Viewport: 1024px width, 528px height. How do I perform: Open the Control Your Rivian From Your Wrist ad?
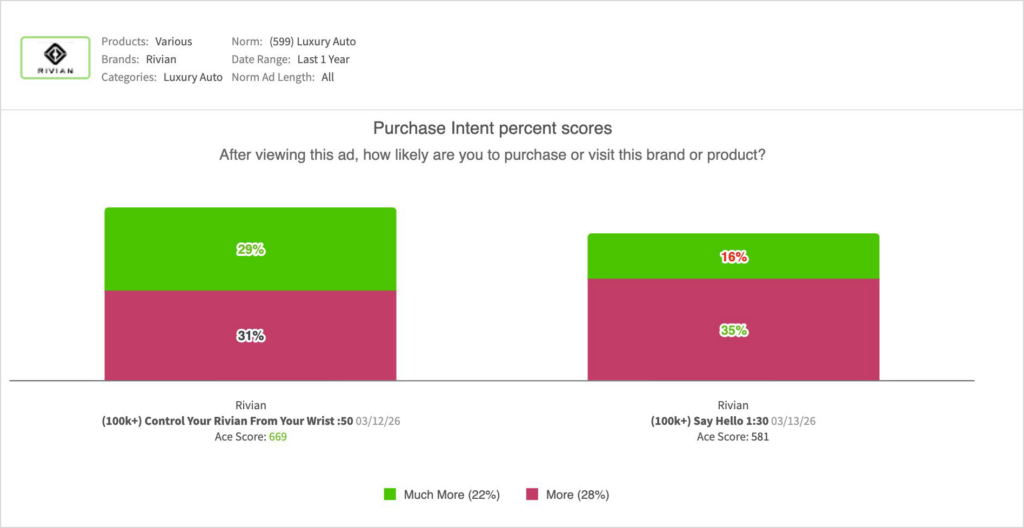(232, 421)
